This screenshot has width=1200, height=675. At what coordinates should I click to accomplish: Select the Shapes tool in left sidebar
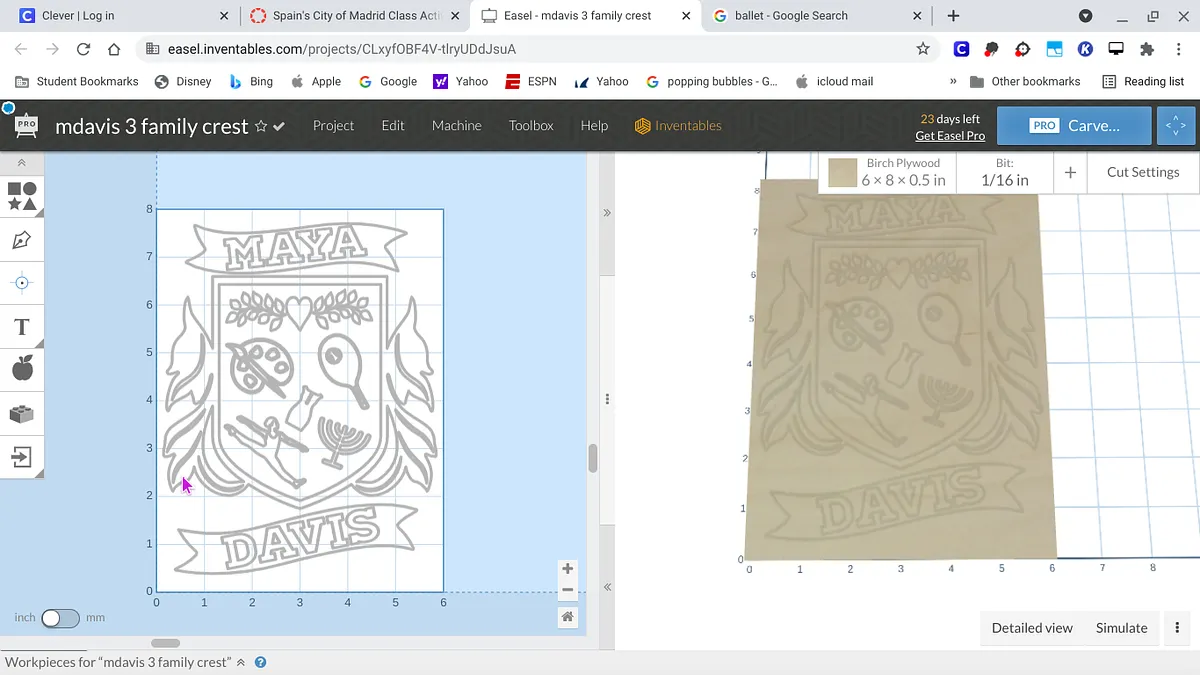[22, 196]
